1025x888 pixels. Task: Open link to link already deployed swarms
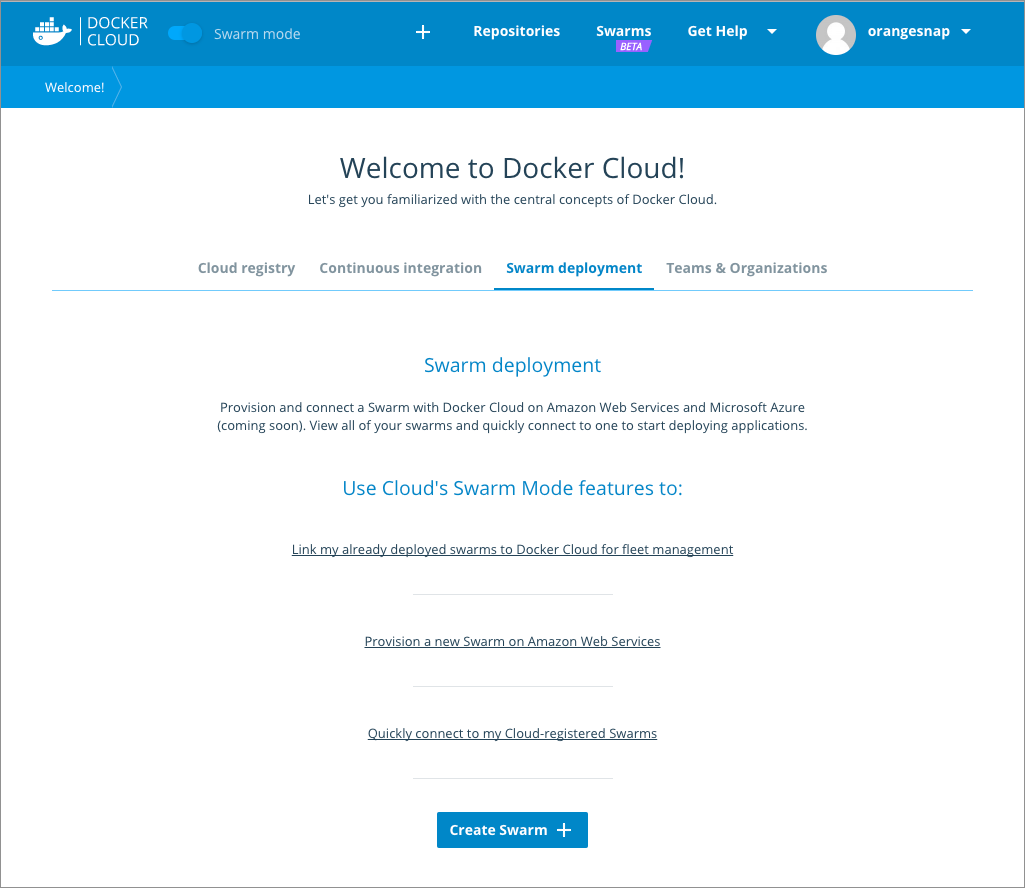tap(512, 550)
